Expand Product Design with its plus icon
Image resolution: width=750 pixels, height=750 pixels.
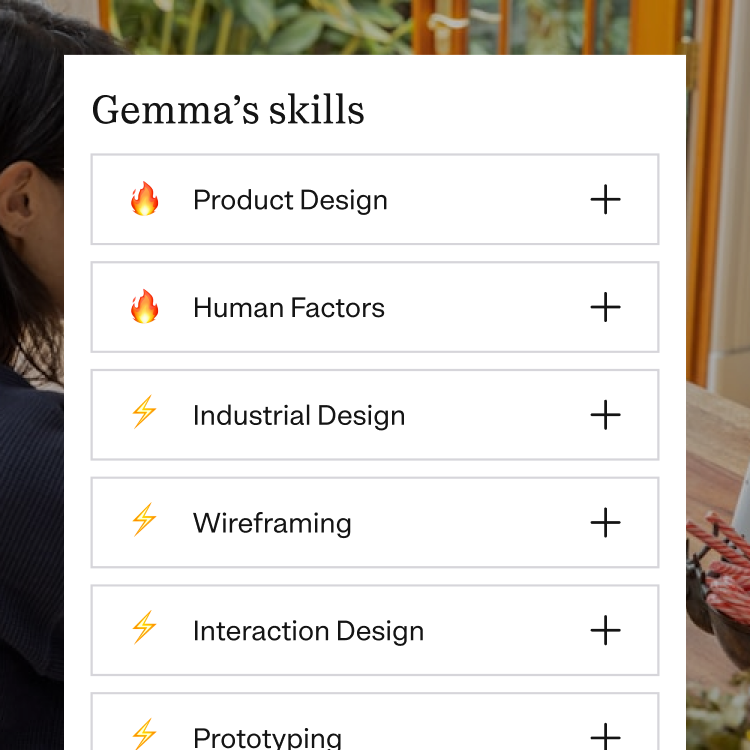tap(606, 199)
